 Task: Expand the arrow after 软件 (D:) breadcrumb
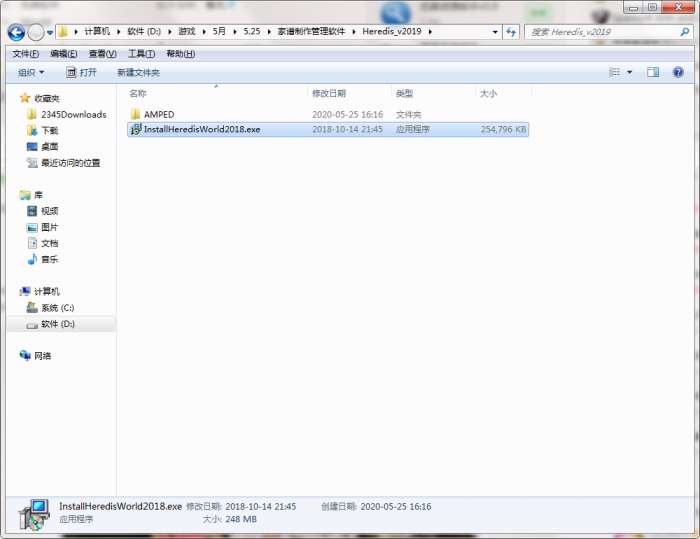pos(170,32)
